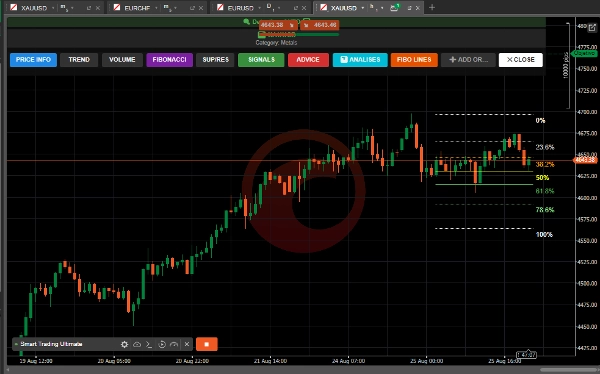This screenshot has width=600, height=374.
Task: Detach the active XAUUSD tab
Action: pos(409,8)
